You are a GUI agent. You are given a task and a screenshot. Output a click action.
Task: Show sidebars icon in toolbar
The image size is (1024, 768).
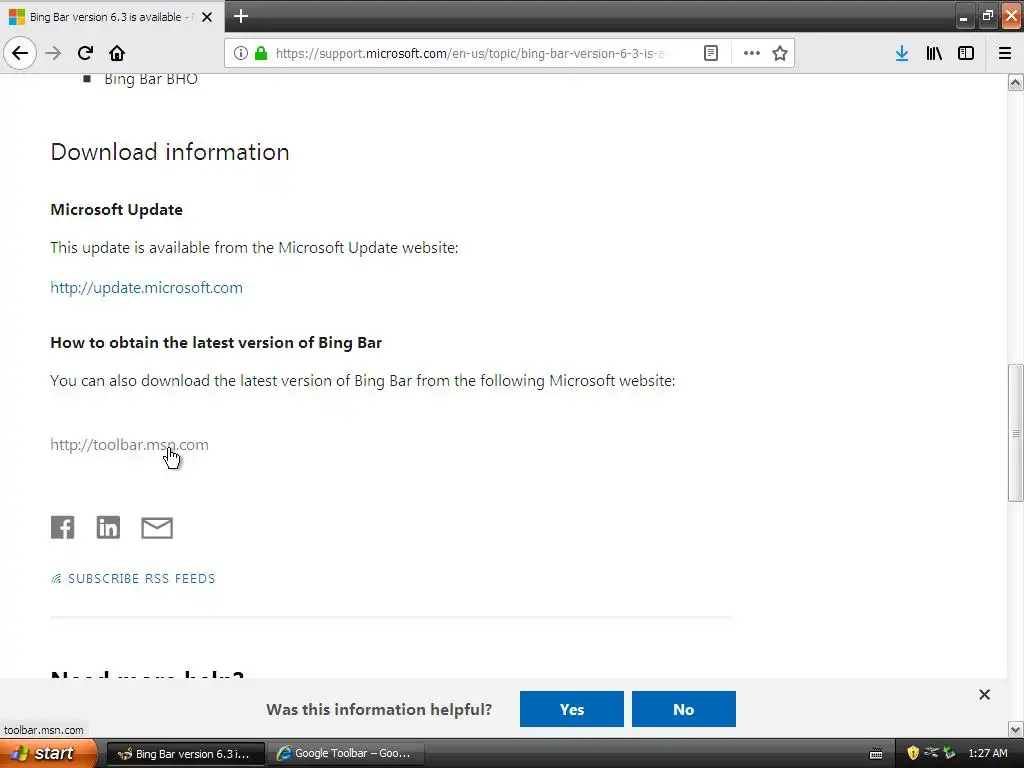[x=966, y=53]
